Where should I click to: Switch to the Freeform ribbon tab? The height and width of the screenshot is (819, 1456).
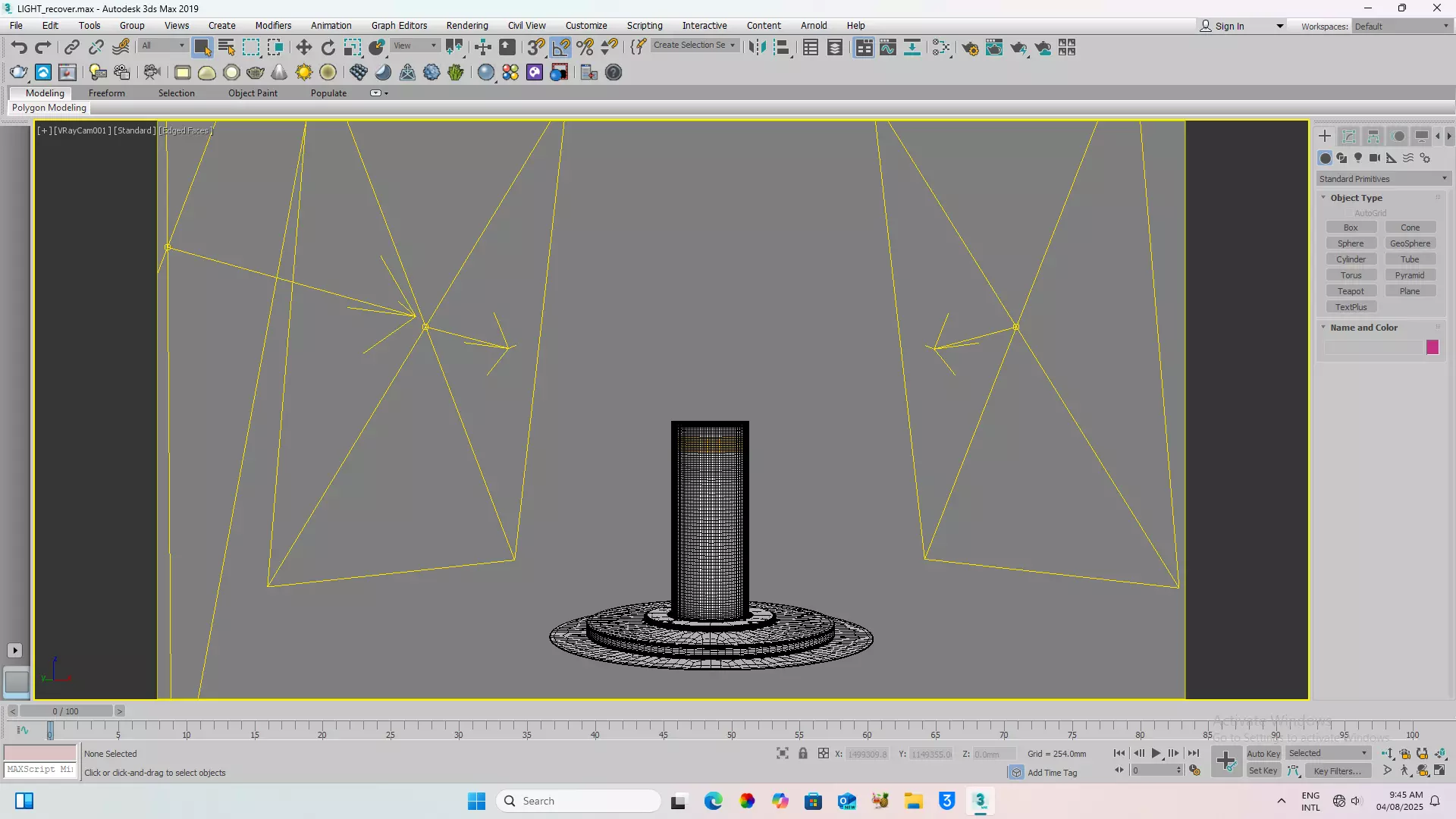pyautogui.click(x=106, y=93)
